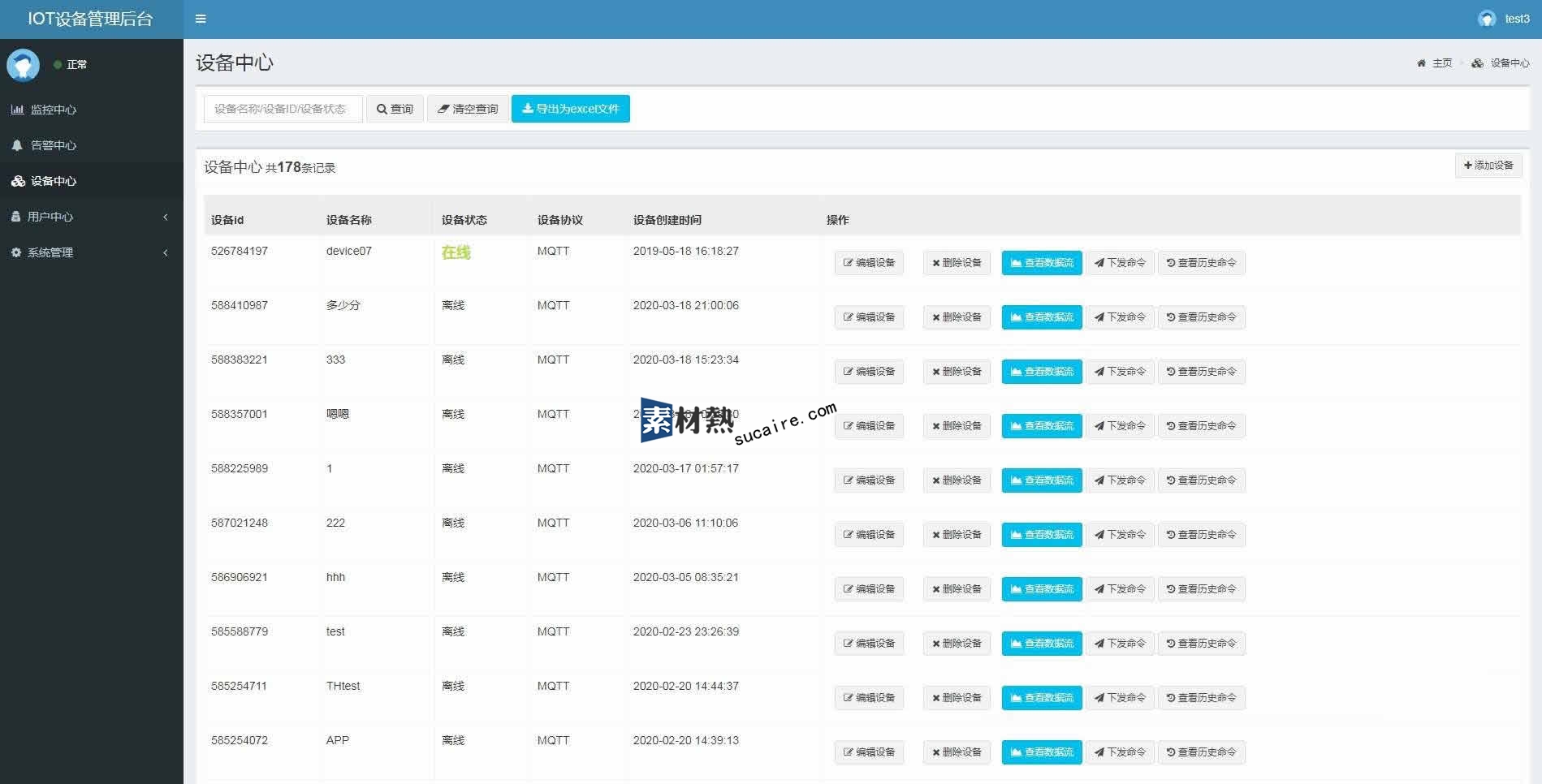Click the 在线 status of device07
The height and width of the screenshot is (784, 1542).
click(x=456, y=252)
